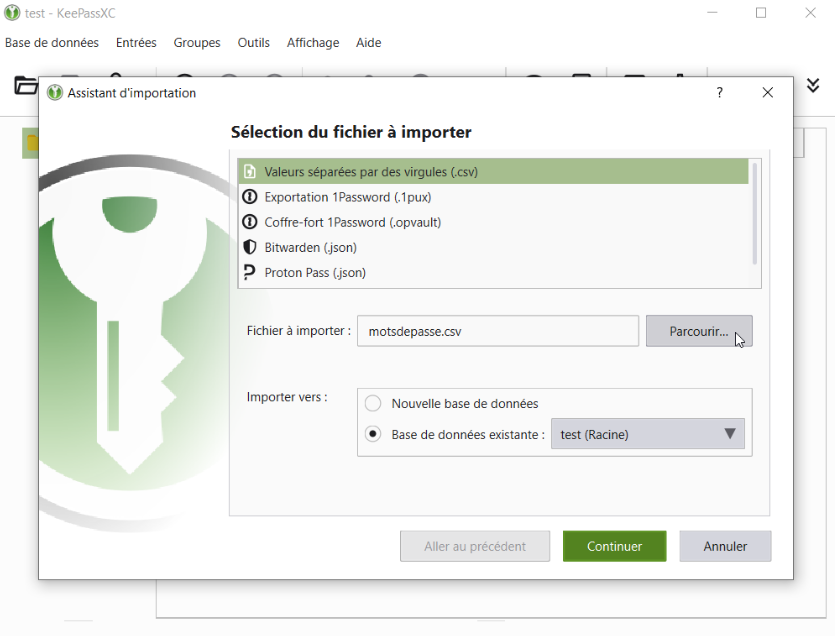Select Valeurs séparées par des virgules (.csv)

click(x=493, y=172)
